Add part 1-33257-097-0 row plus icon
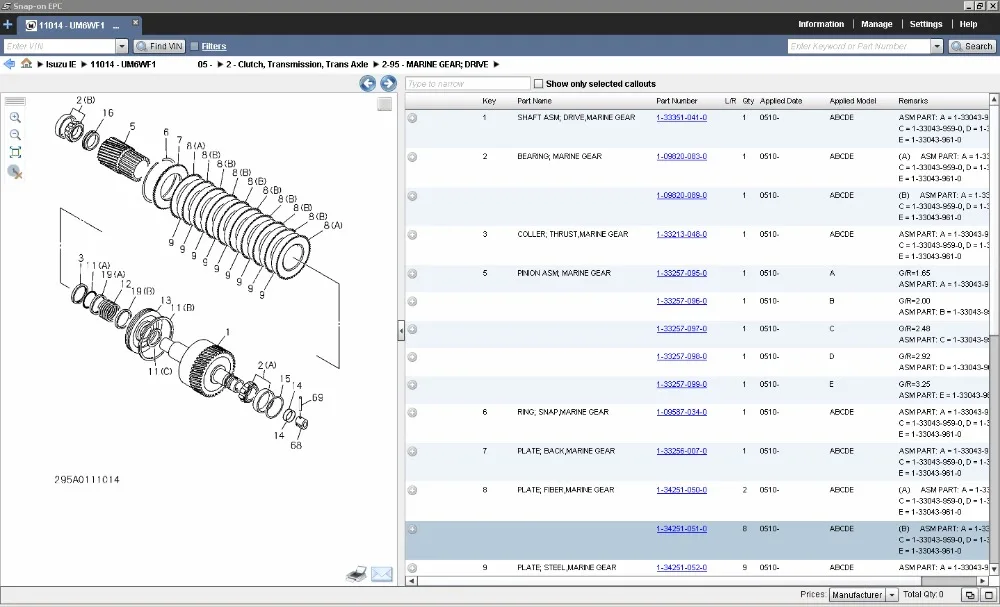1000x607 pixels. 413,329
